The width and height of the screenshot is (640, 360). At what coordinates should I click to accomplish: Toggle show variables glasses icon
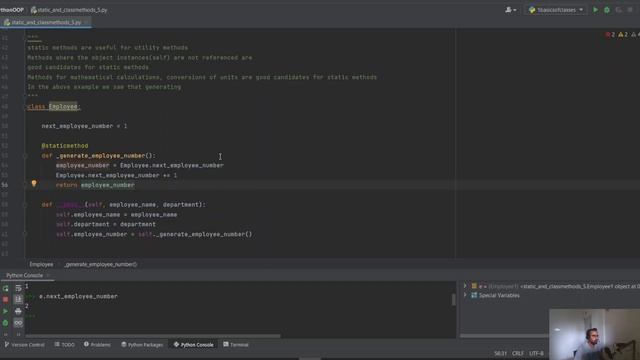click(x=18, y=323)
